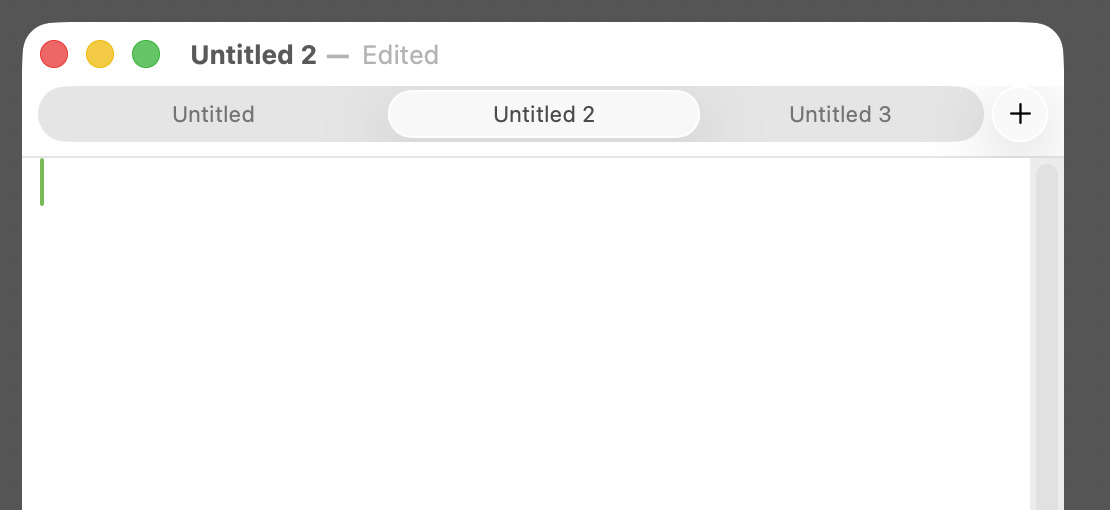The image size is (1110, 510).
Task: Add a new tab with plus button
Action: (1019, 114)
